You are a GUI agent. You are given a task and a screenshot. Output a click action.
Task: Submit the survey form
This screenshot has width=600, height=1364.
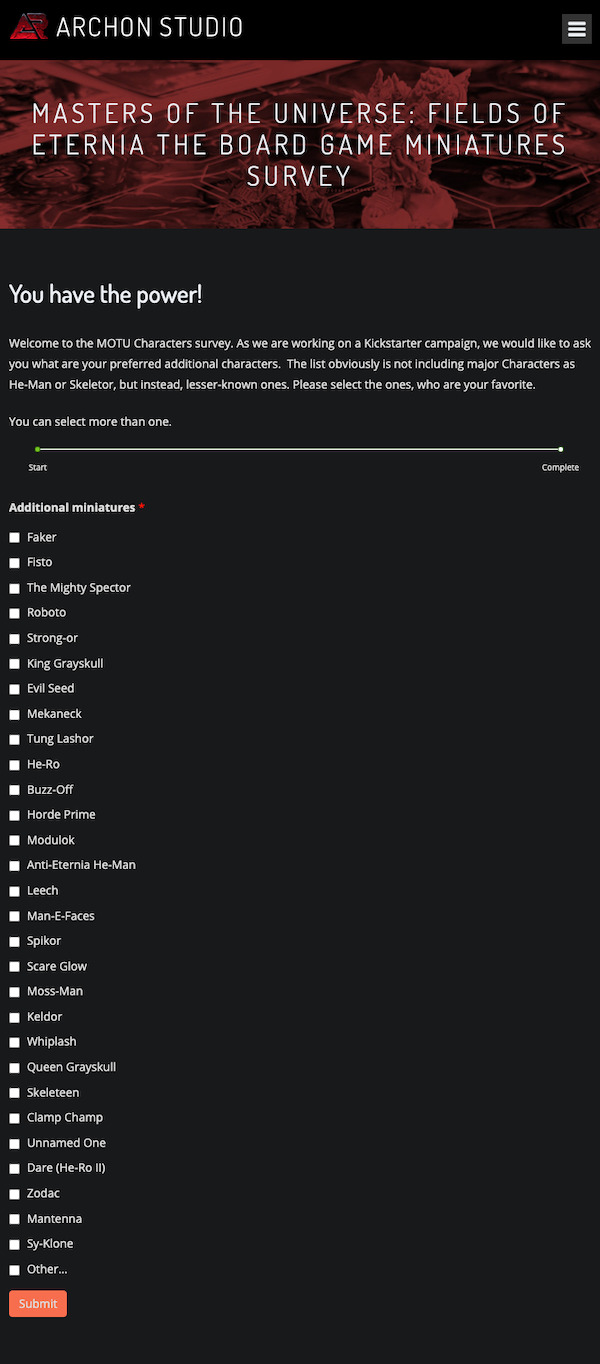tap(38, 1303)
